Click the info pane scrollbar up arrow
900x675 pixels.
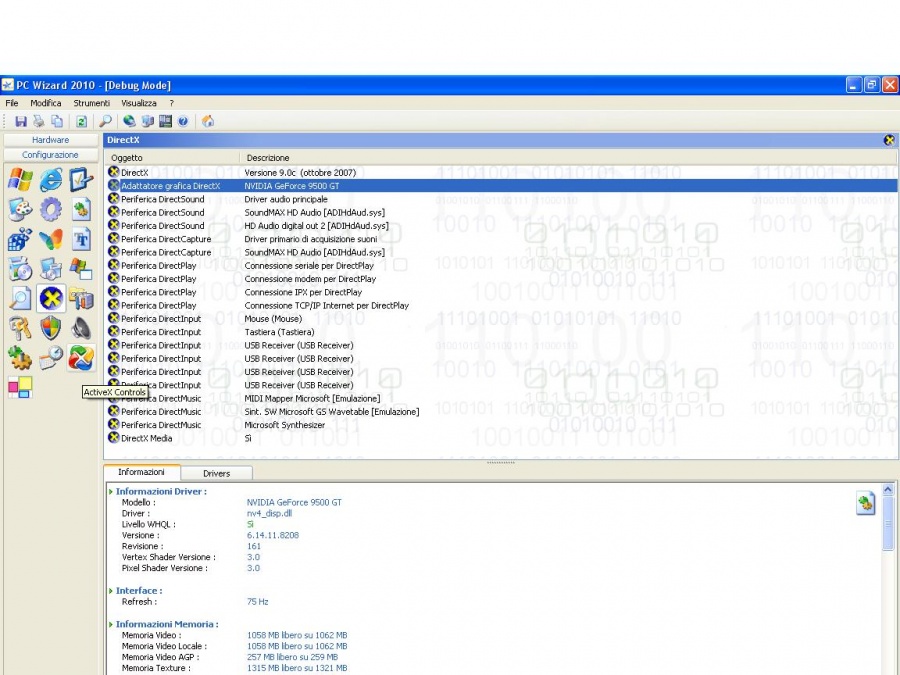(888, 490)
